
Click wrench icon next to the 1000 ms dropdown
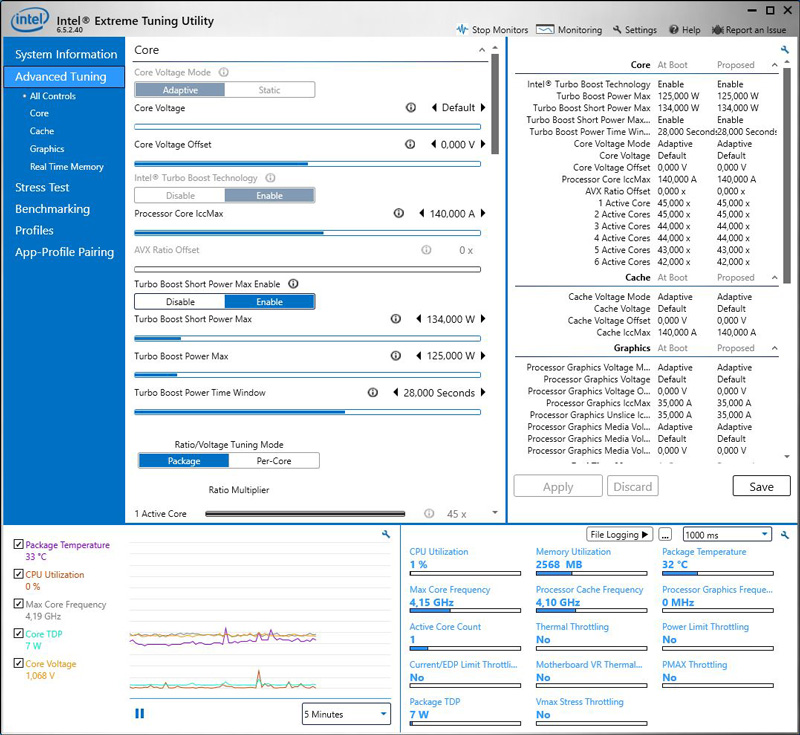tap(785, 535)
